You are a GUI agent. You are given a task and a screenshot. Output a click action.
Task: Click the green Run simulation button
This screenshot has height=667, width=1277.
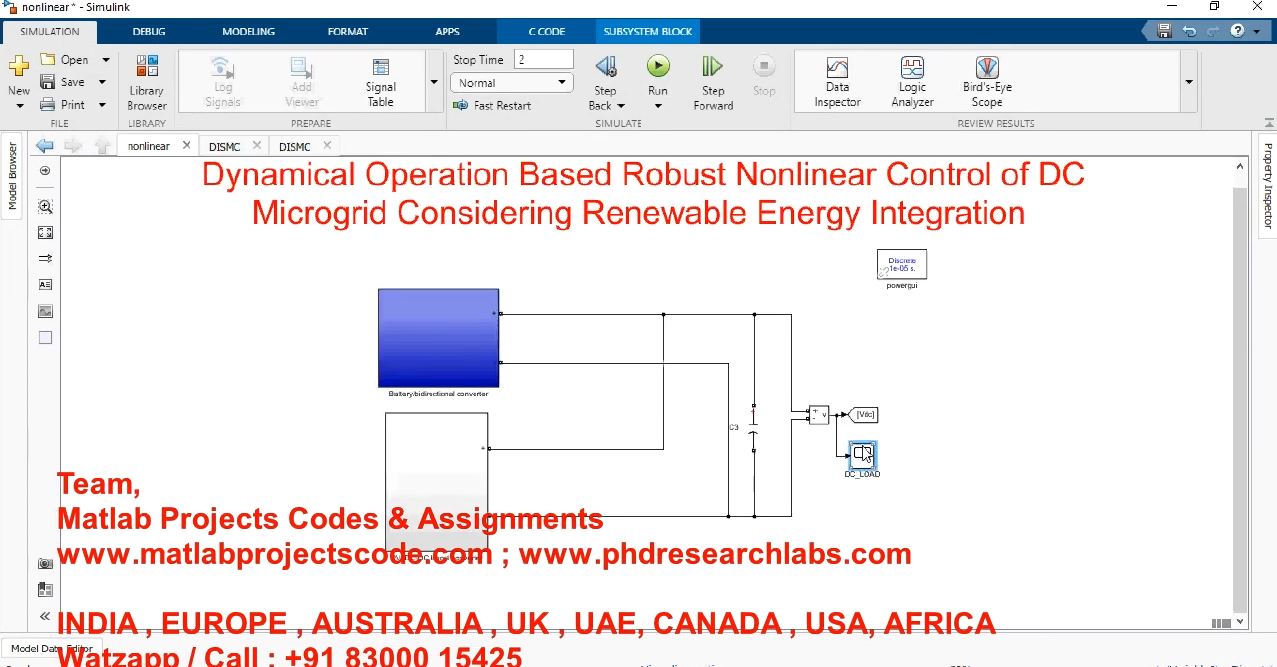tap(657, 67)
